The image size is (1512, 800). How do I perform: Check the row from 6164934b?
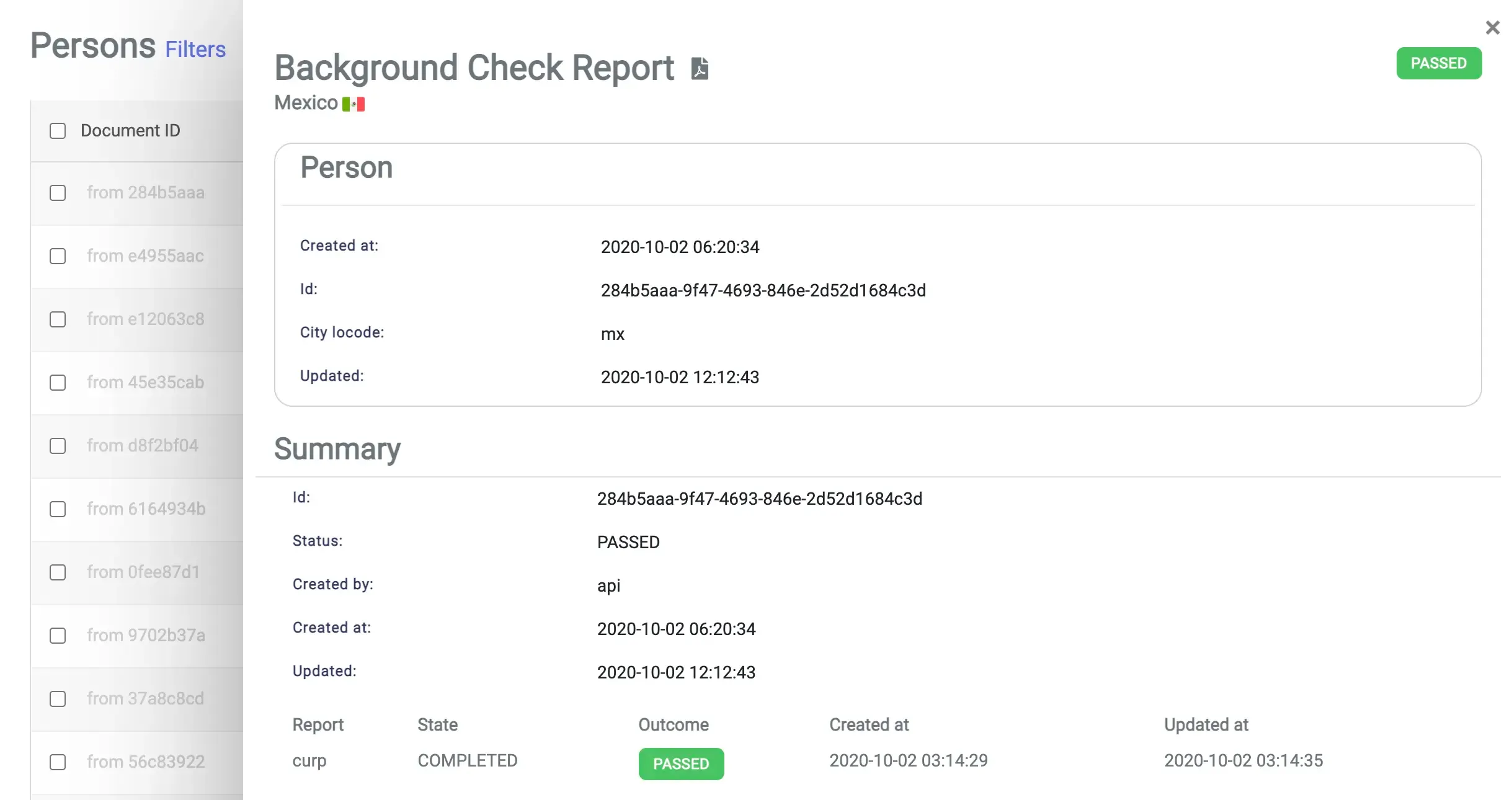[57, 509]
